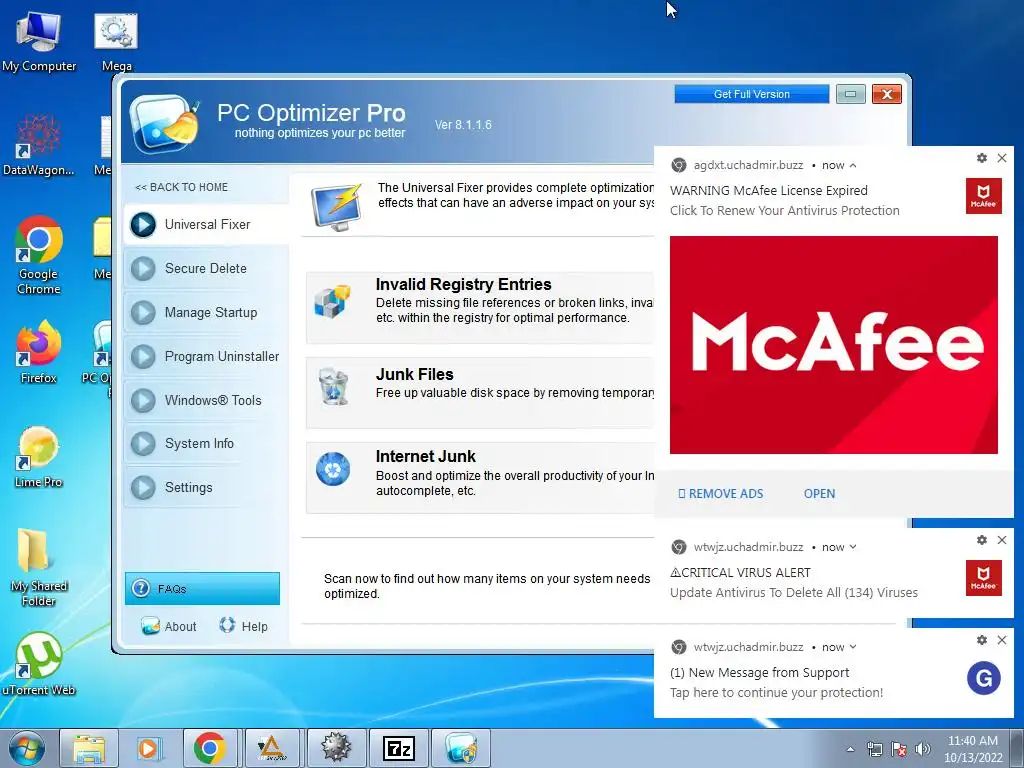Select Manage Startup in the sidebar
The image size is (1024, 768).
(206, 312)
